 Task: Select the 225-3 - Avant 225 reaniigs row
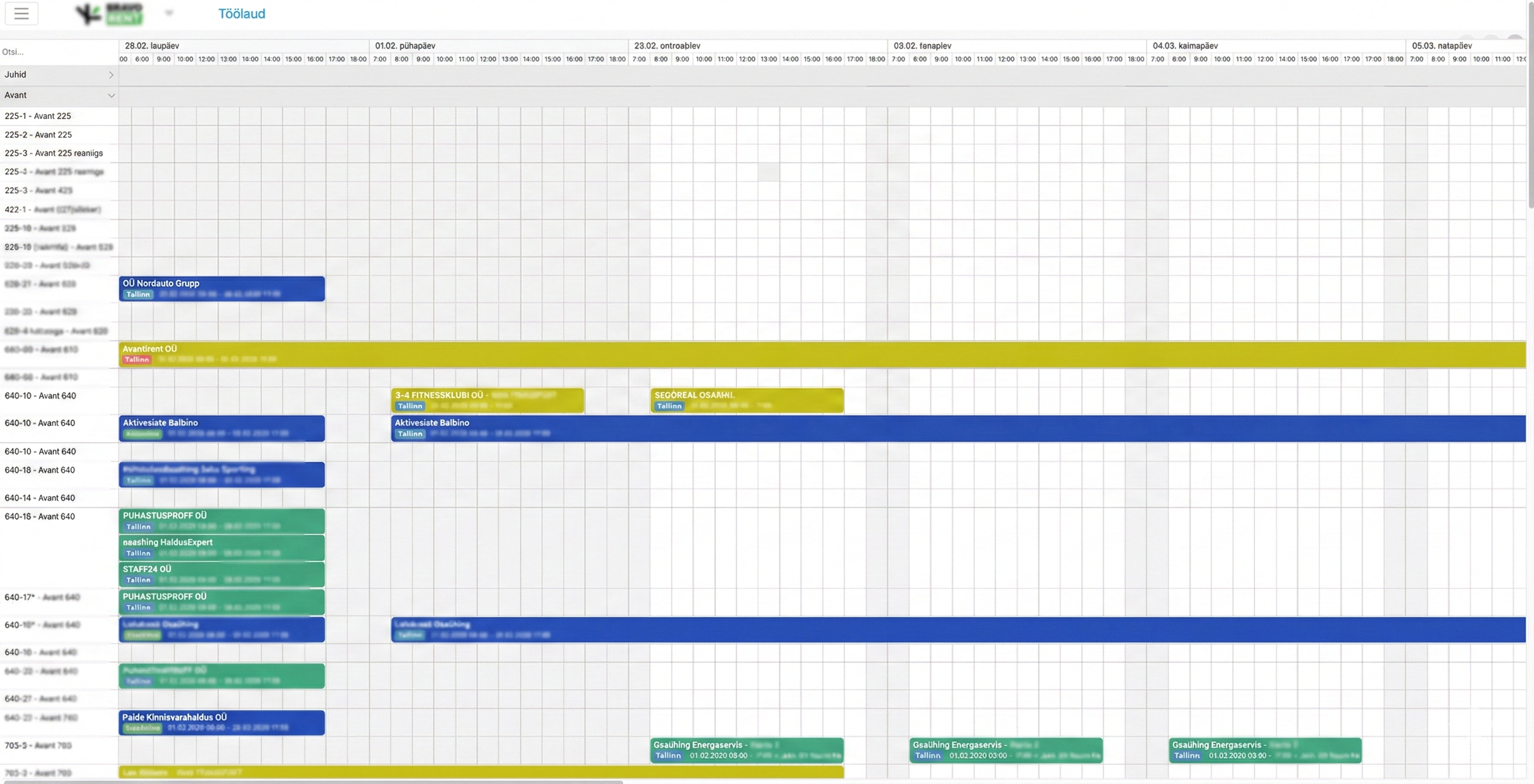[54, 153]
